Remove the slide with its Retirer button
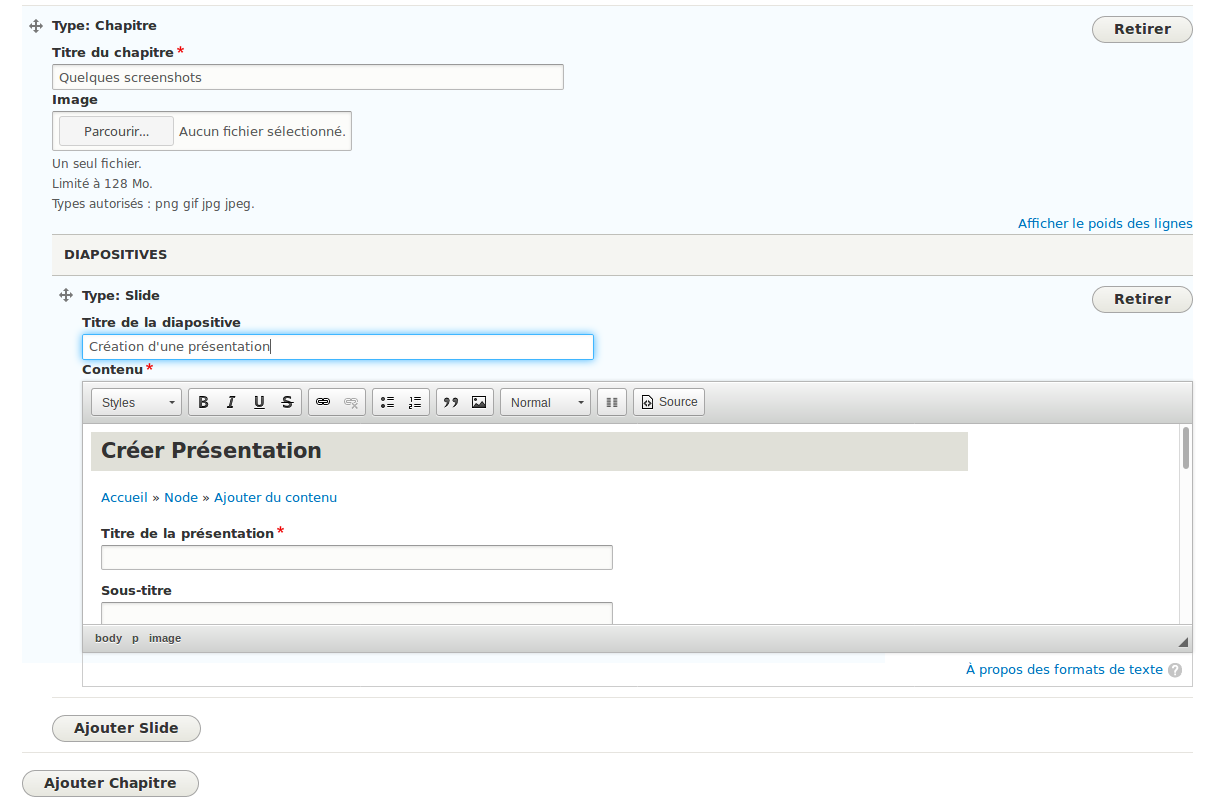Screen dimensions: 1212x810 click(x=1142, y=299)
